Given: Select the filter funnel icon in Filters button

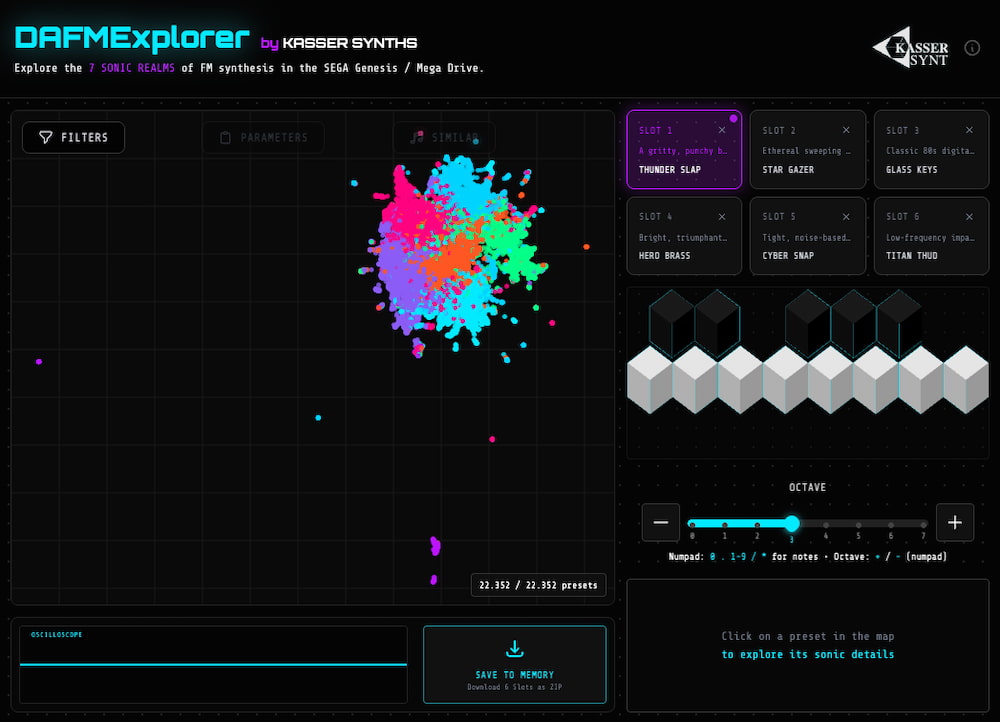Looking at the screenshot, I should 44,137.
